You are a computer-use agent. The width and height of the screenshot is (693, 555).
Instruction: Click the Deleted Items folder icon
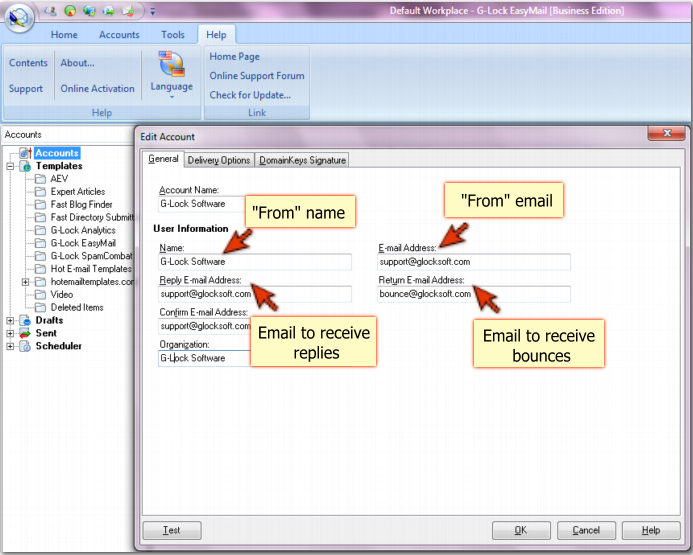tap(40, 308)
